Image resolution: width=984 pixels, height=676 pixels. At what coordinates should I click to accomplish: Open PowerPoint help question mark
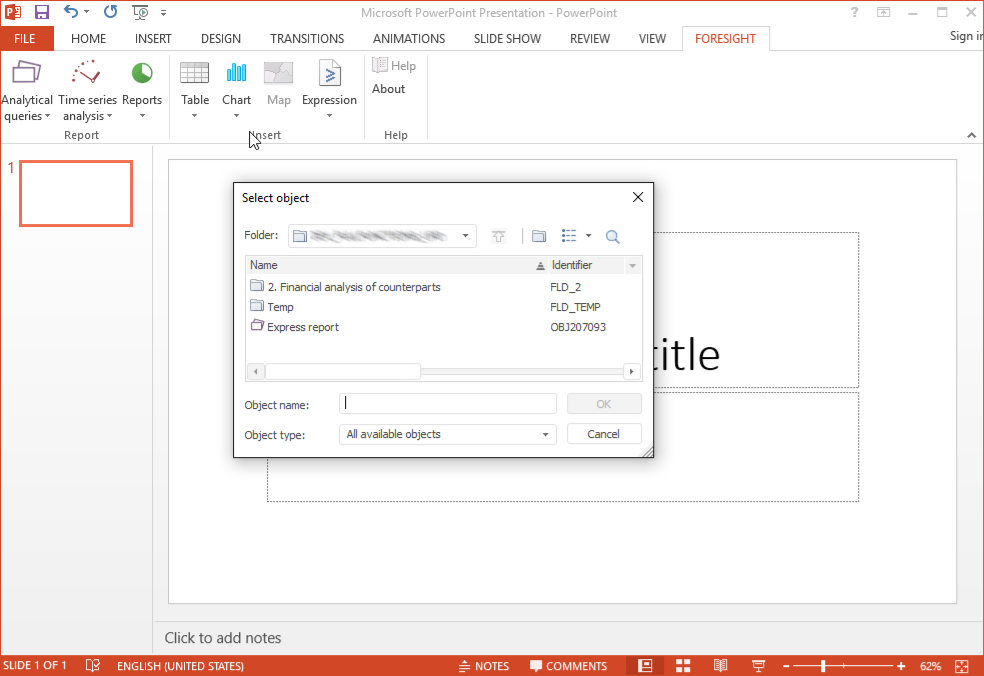pyautogui.click(x=854, y=13)
